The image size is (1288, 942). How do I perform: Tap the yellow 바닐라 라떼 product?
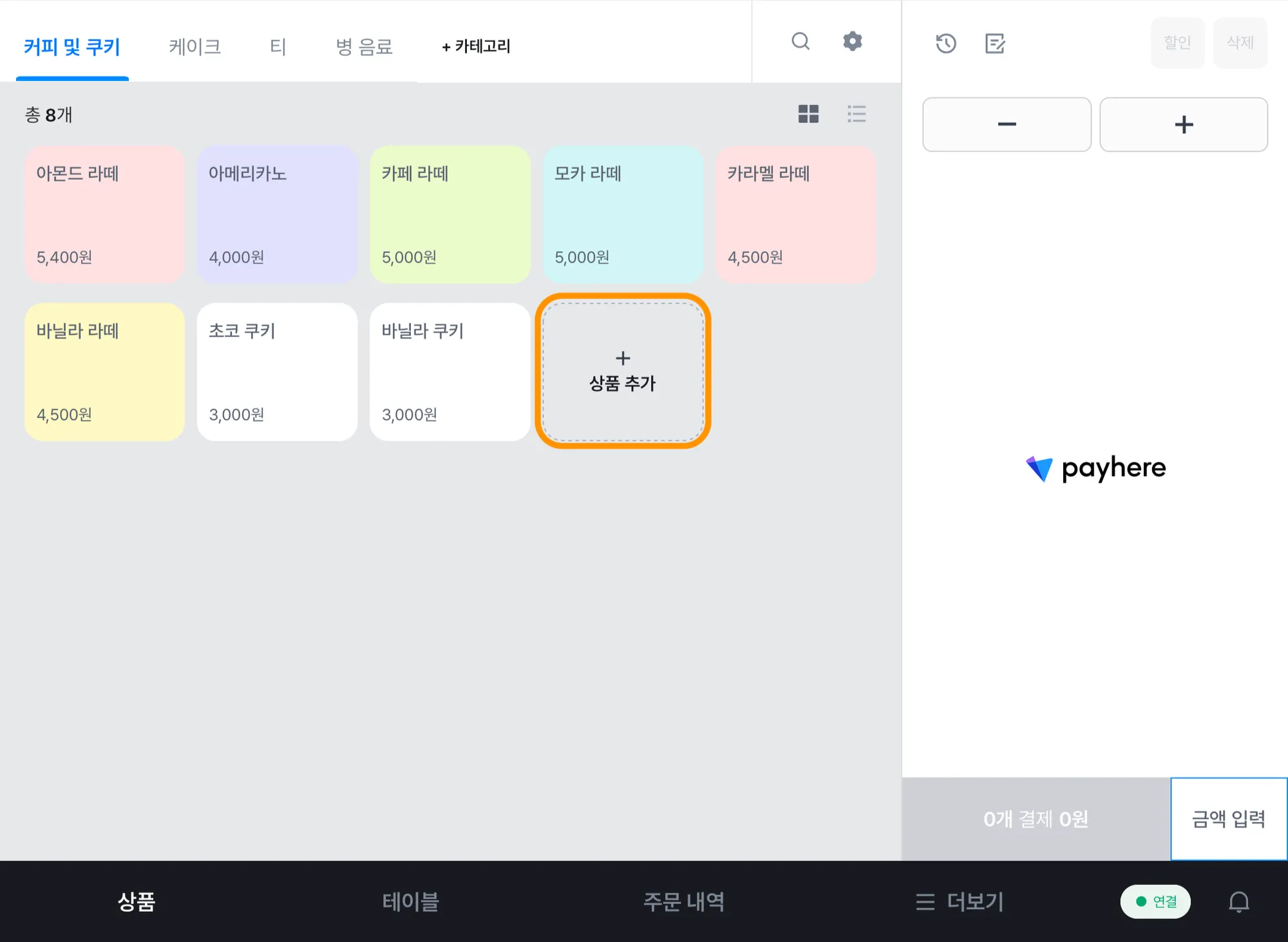click(104, 372)
